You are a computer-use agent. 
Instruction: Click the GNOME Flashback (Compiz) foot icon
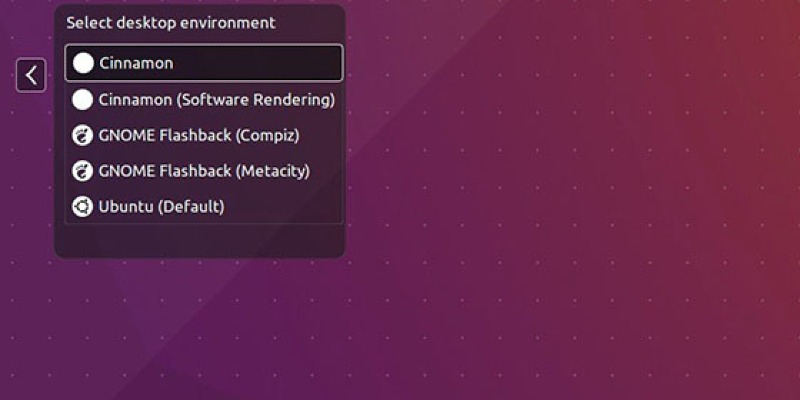click(x=83, y=135)
